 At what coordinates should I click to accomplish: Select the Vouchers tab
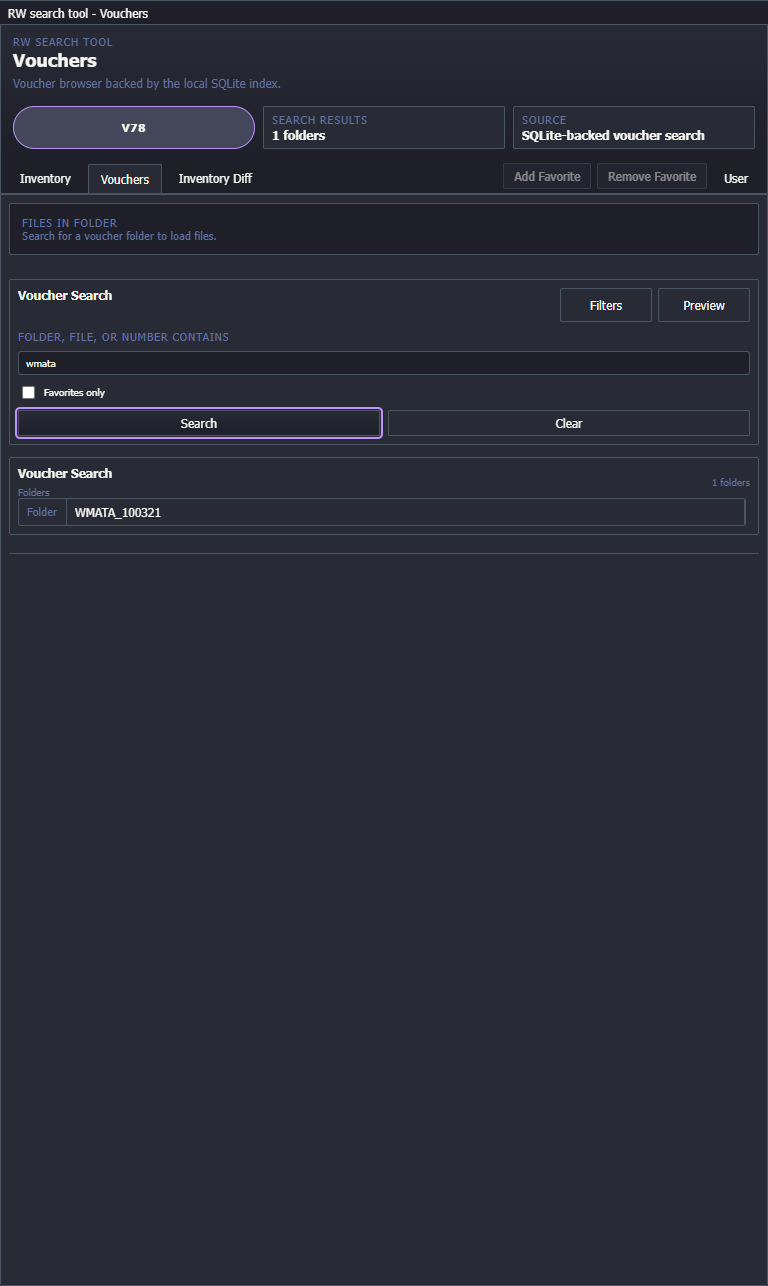125,179
